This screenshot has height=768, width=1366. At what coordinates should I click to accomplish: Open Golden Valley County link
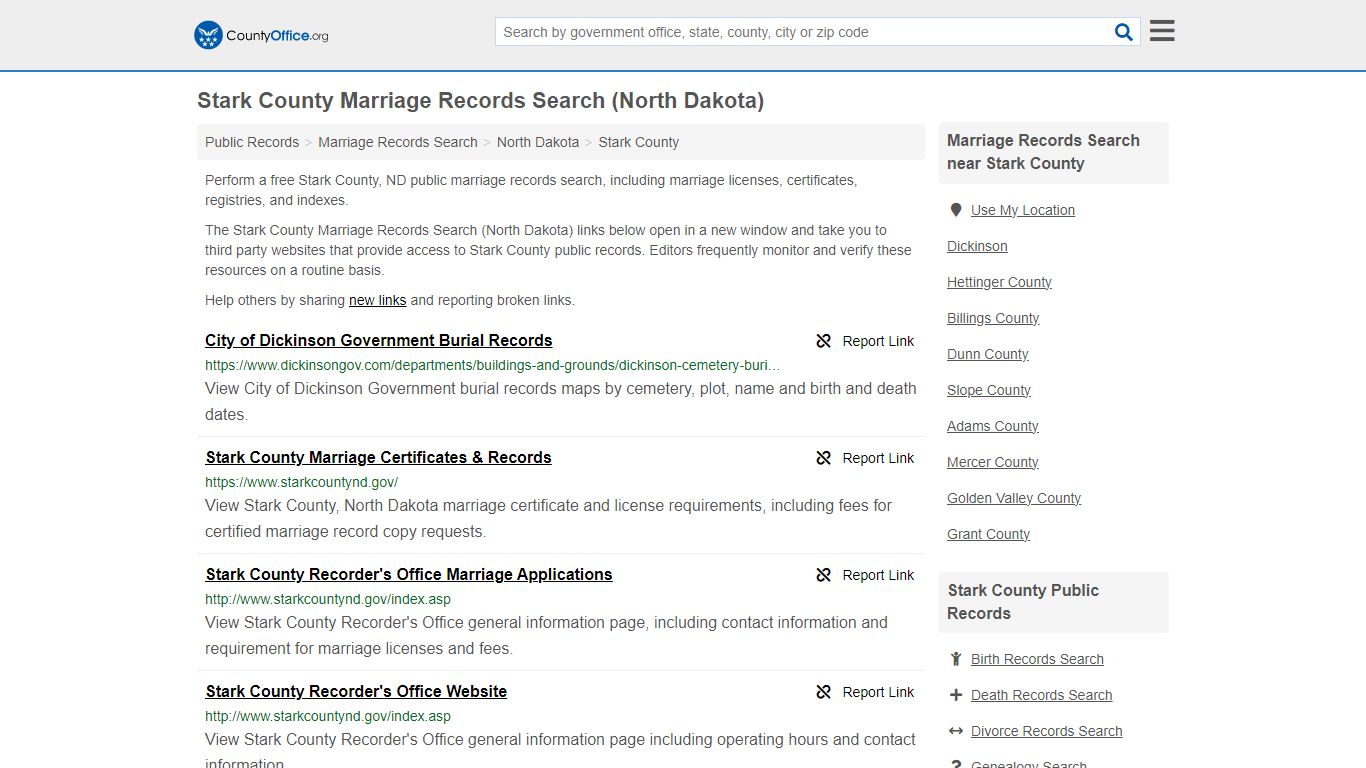[x=1014, y=498]
